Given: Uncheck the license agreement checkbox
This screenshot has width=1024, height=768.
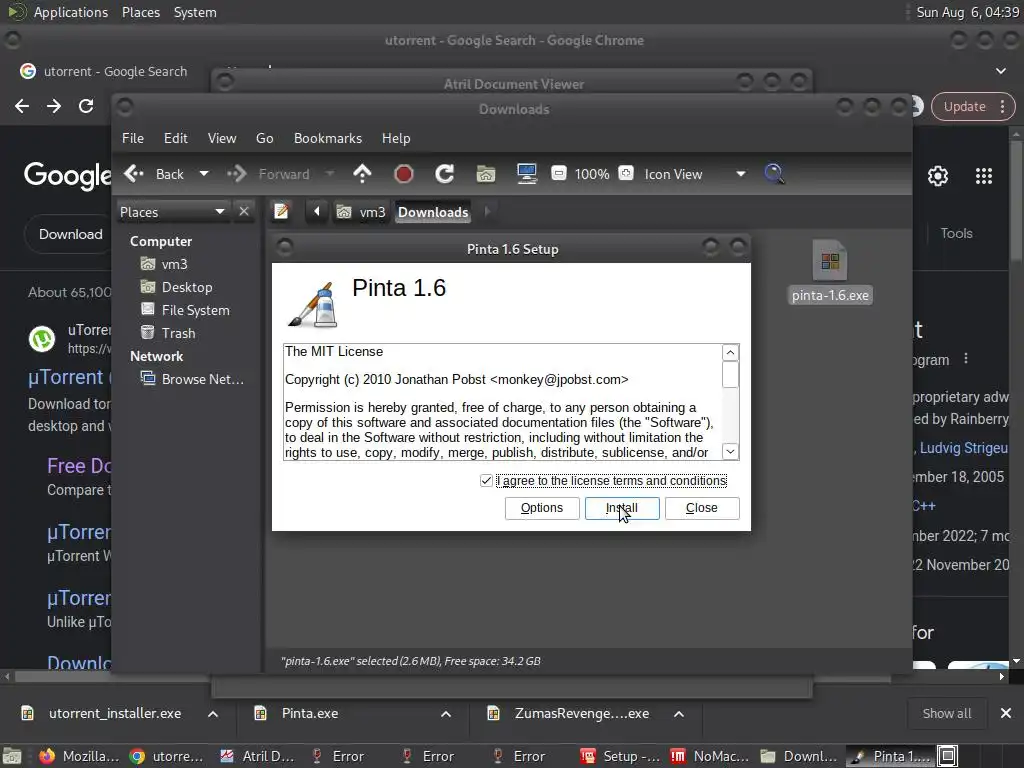Looking at the screenshot, I should tap(486, 481).
